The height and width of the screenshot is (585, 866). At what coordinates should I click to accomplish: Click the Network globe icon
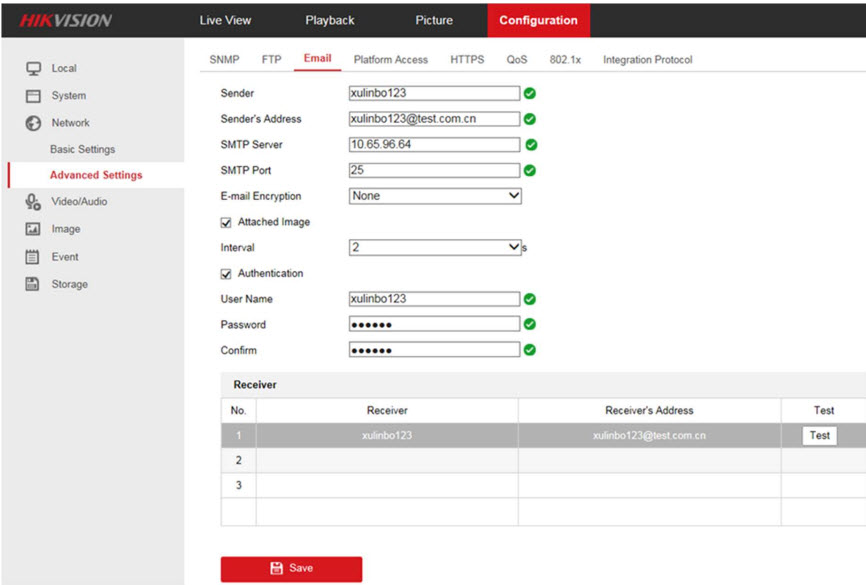(x=32, y=123)
